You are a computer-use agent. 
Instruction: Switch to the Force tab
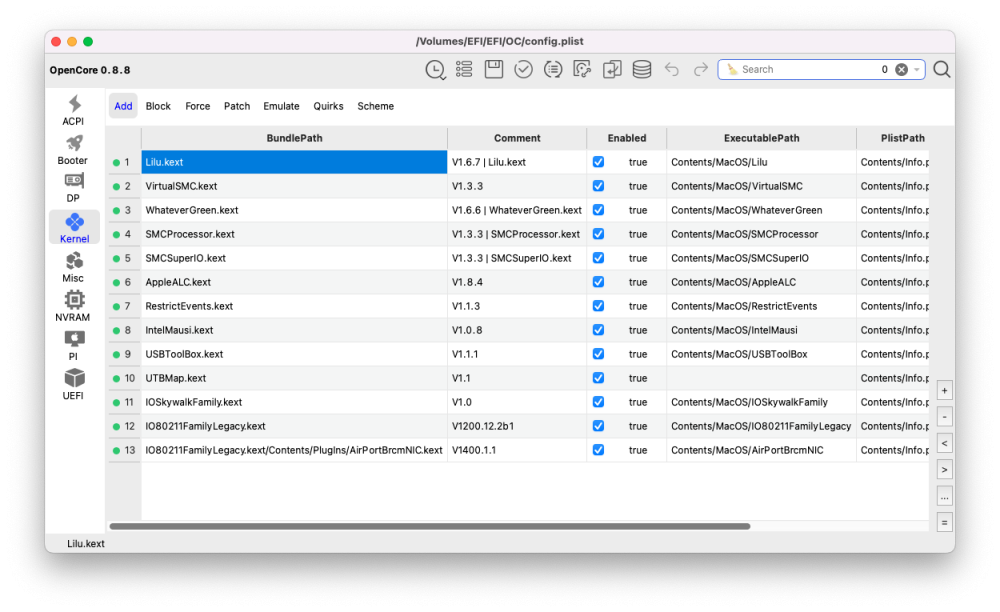point(198,106)
